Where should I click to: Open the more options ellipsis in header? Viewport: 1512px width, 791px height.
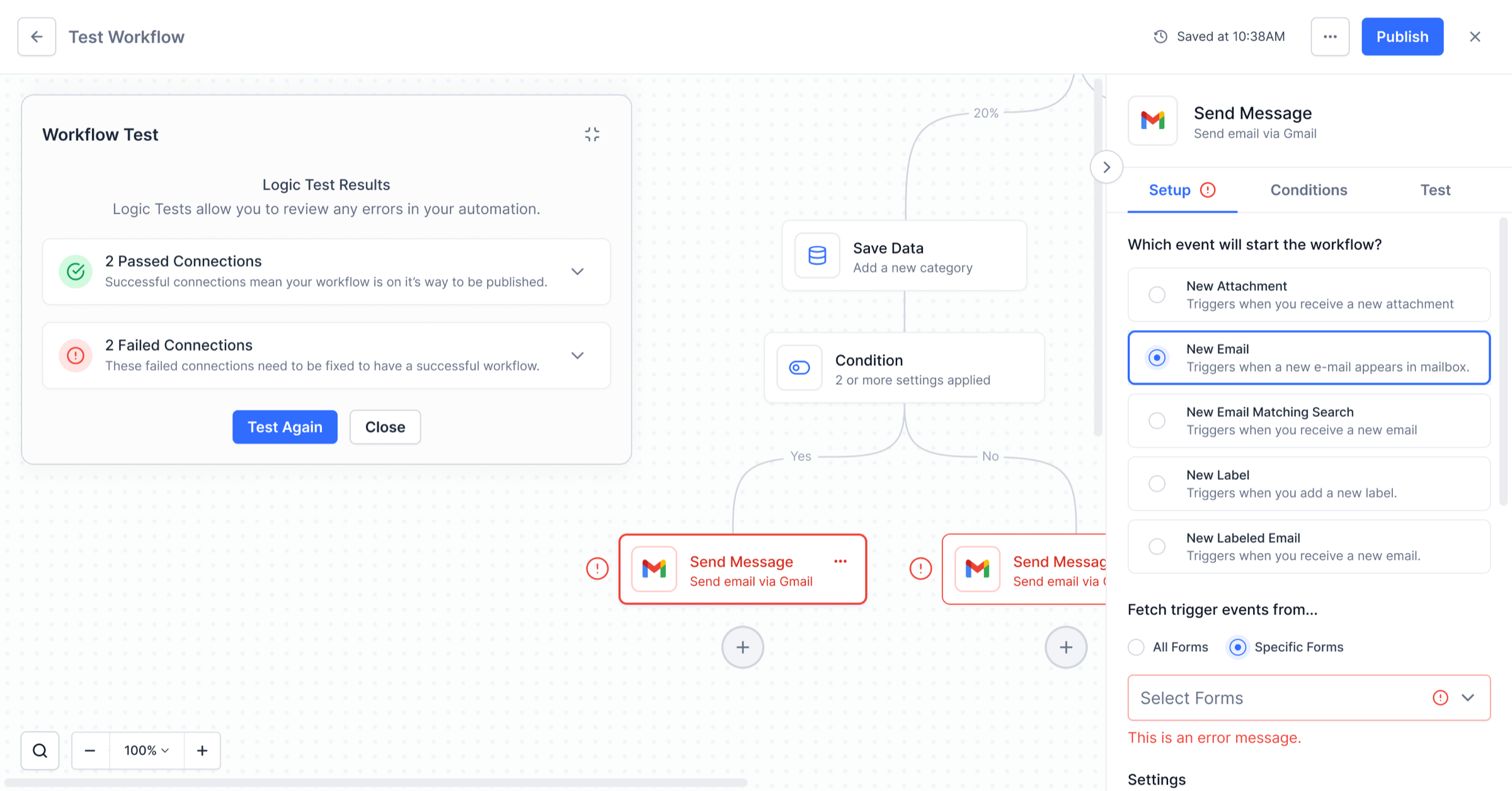point(1330,37)
